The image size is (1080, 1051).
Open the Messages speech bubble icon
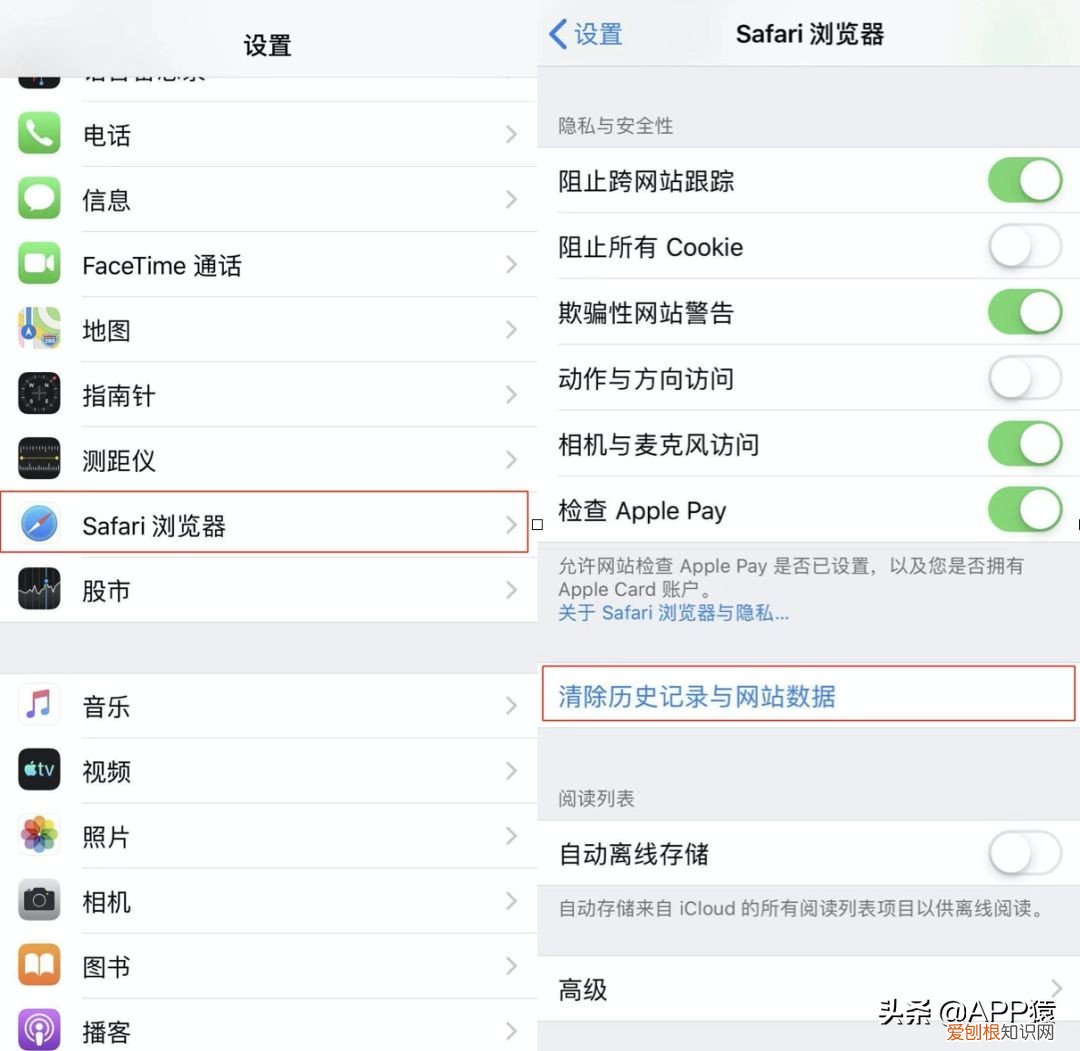39,198
